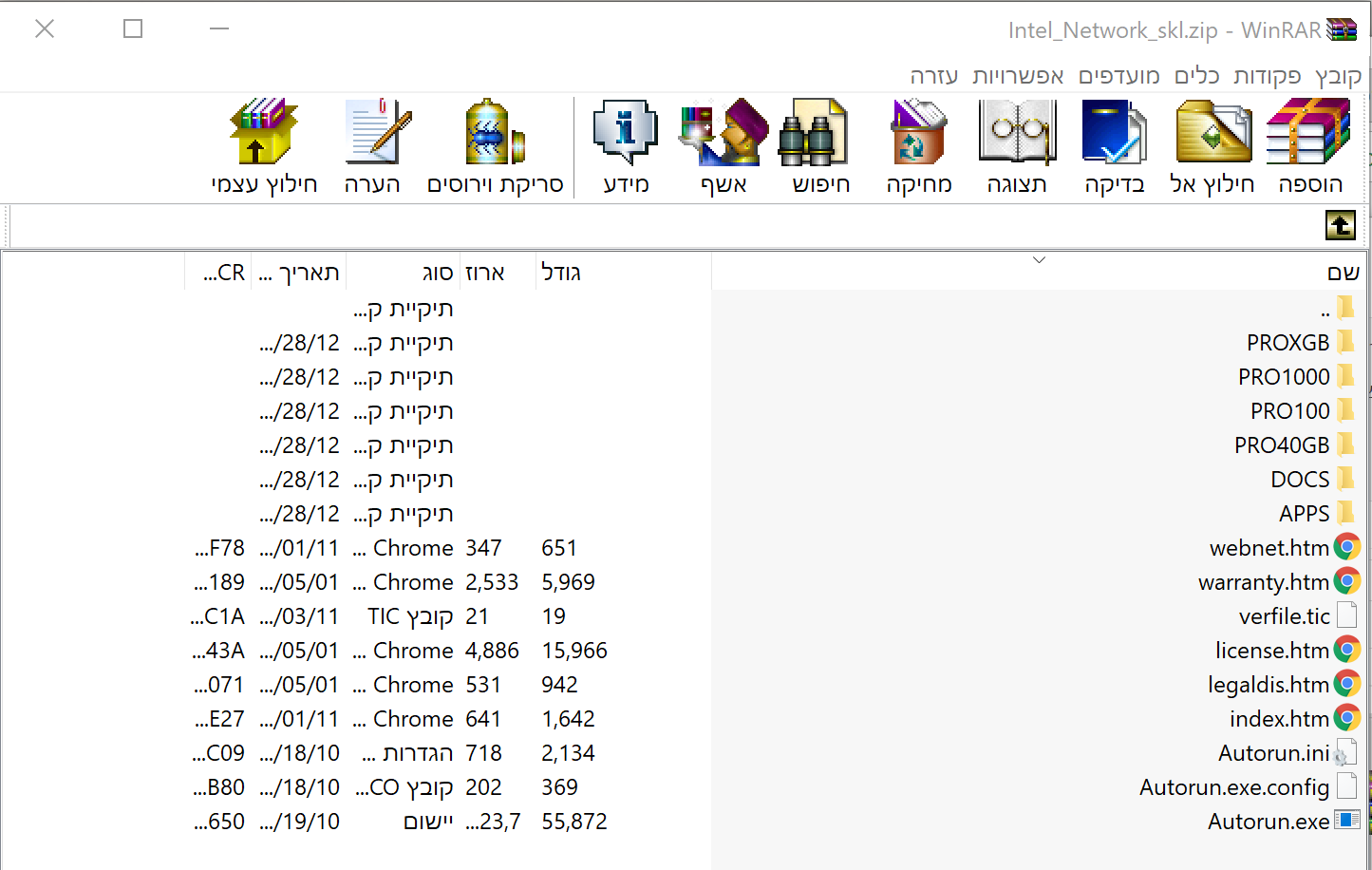Click the Chrome icon next to warranty.htm

click(1347, 581)
